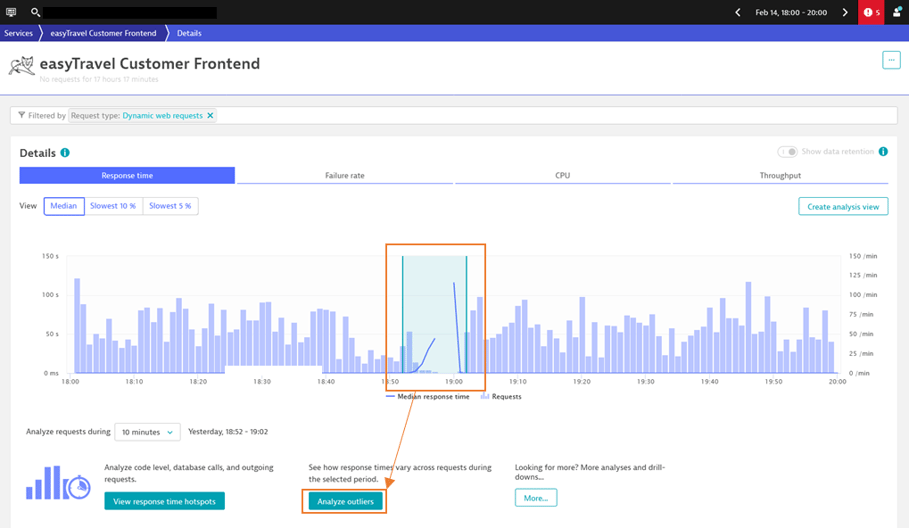Viewport: 909px width, 528px height.
Task: Switch to the Response time tab
Action: [127, 175]
